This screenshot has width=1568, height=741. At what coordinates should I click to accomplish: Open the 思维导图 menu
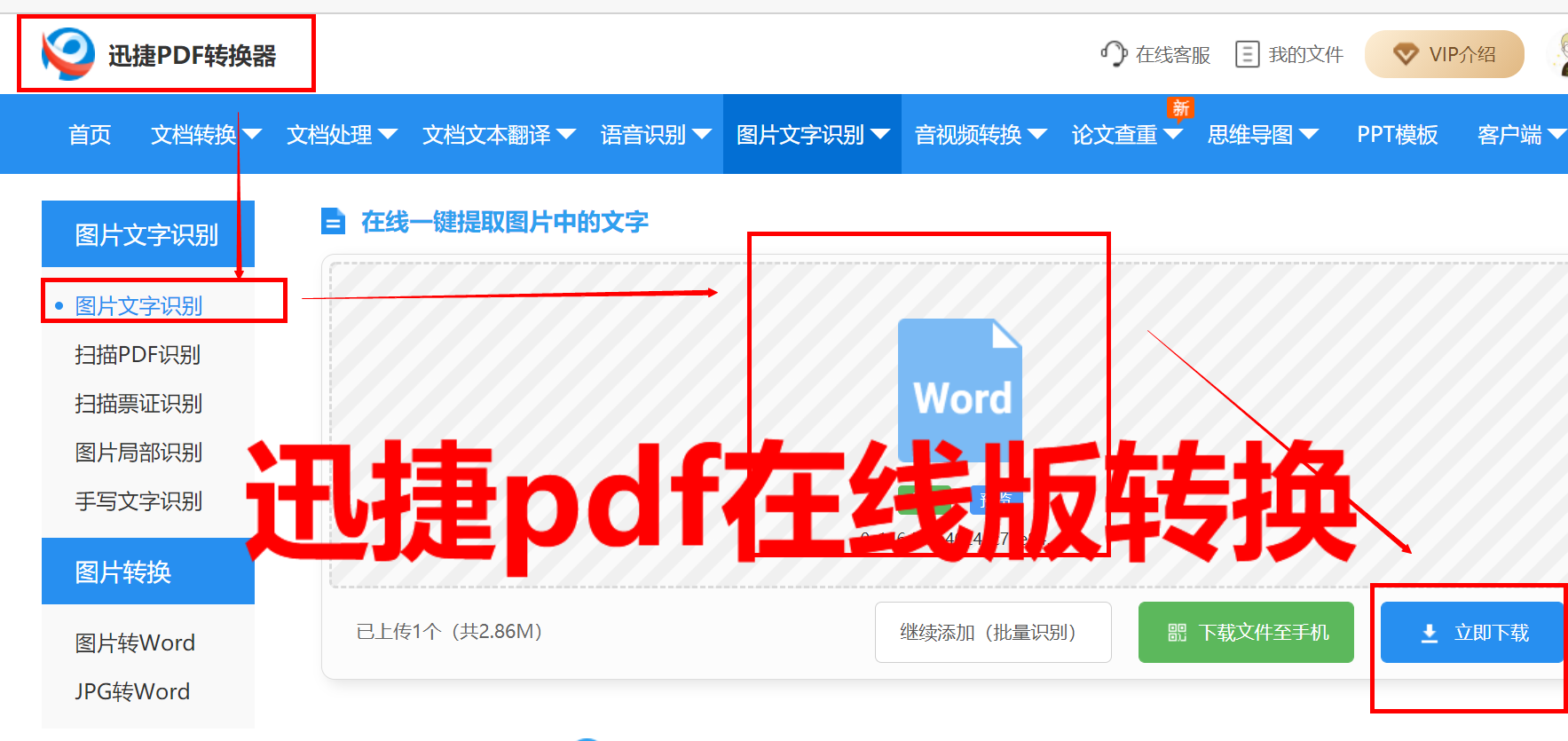point(1250,134)
